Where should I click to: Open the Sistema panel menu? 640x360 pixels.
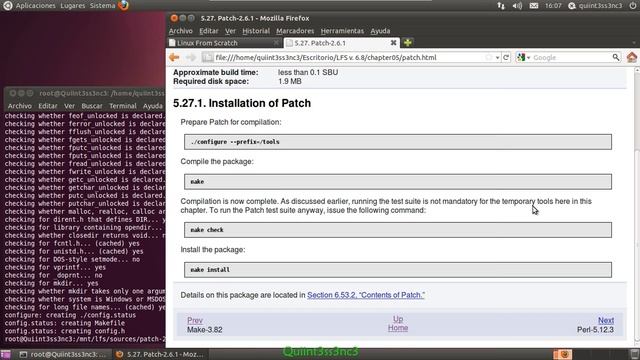click(102, 6)
